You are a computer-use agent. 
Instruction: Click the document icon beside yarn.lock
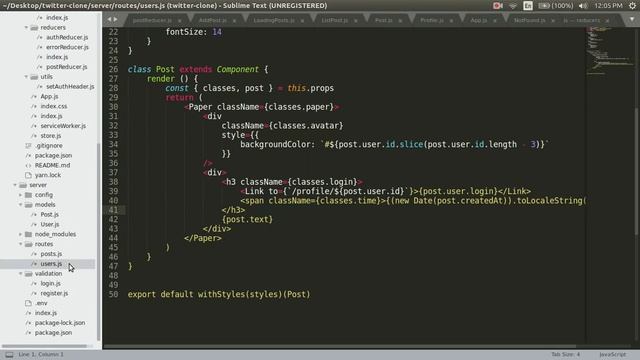(28, 175)
